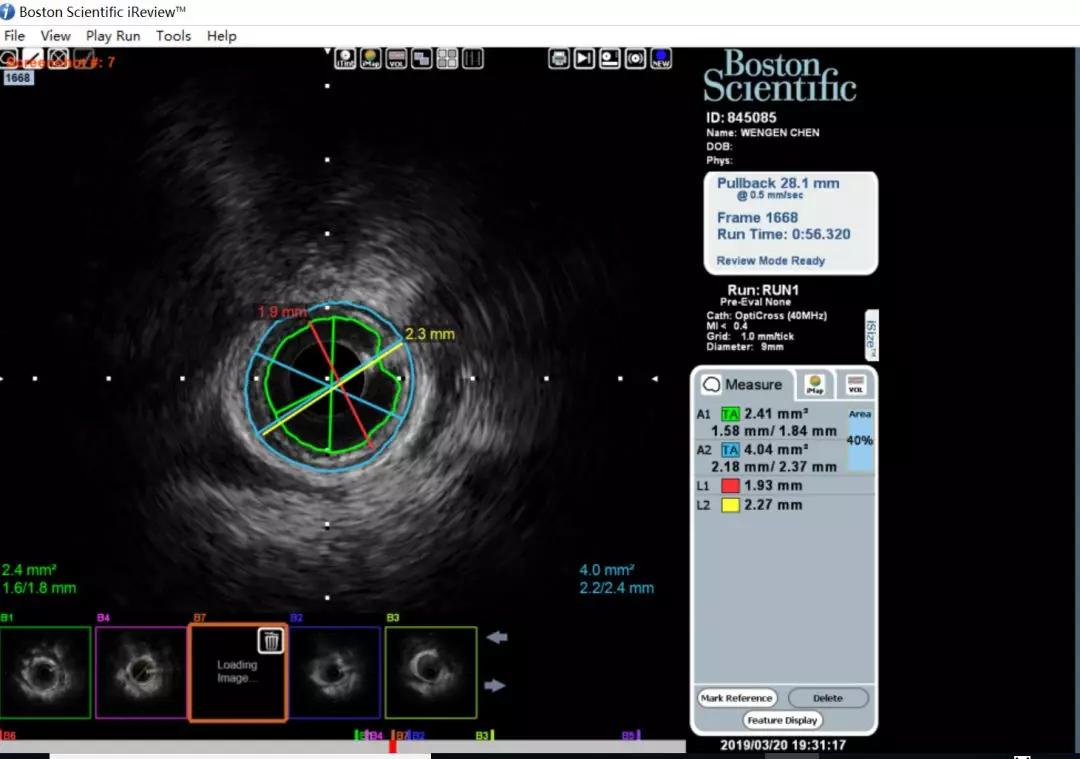
Task: Click the NEW run icon
Action: (x=661, y=59)
